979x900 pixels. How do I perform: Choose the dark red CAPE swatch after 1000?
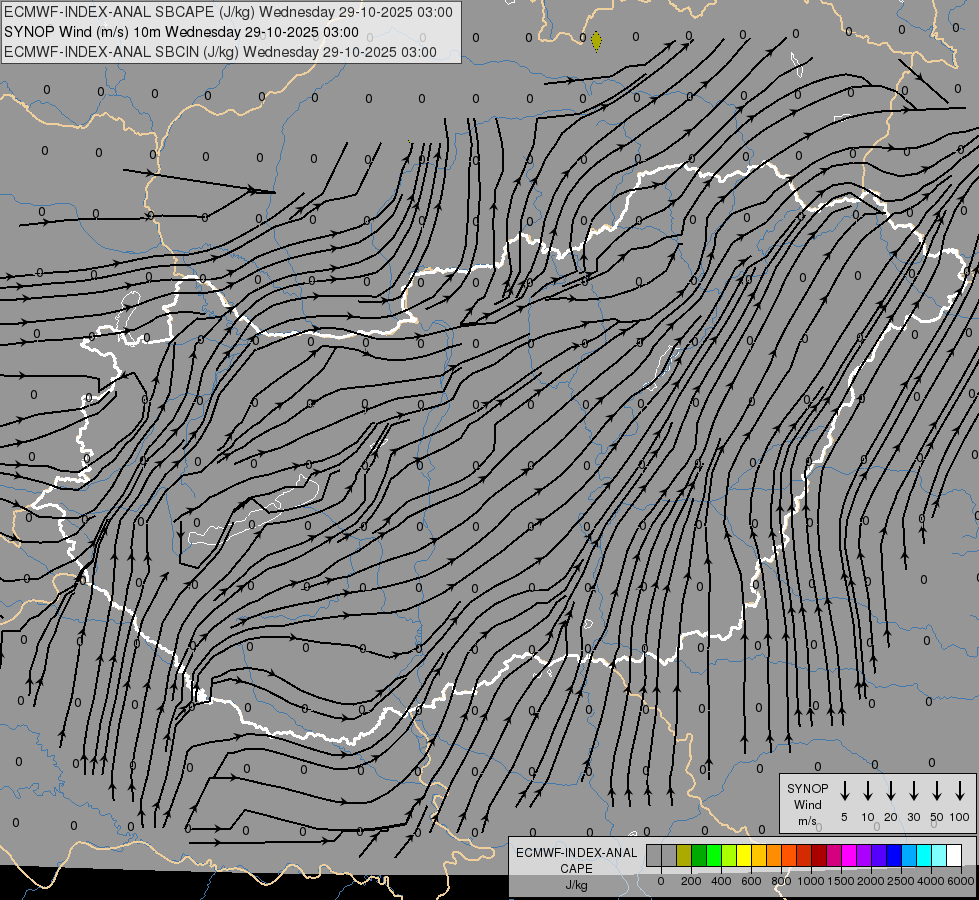pos(819,855)
